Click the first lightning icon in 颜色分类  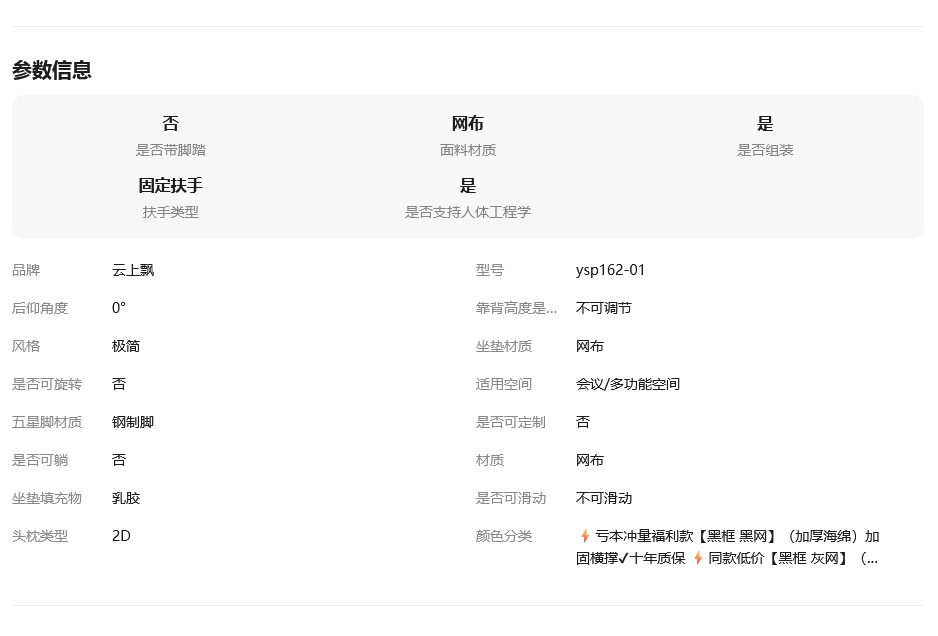pyautogui.click(x=584, y=537)
